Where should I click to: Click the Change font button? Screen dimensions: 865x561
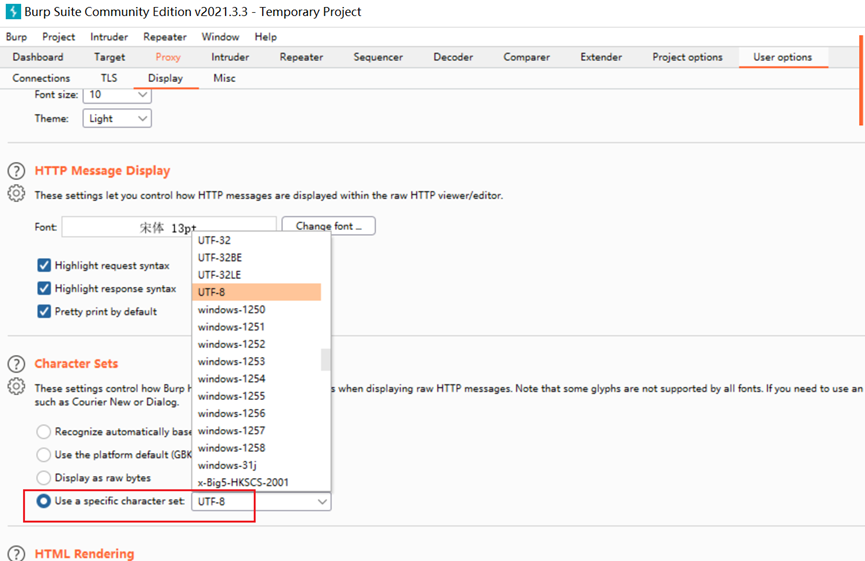click(x=329, y=226)
